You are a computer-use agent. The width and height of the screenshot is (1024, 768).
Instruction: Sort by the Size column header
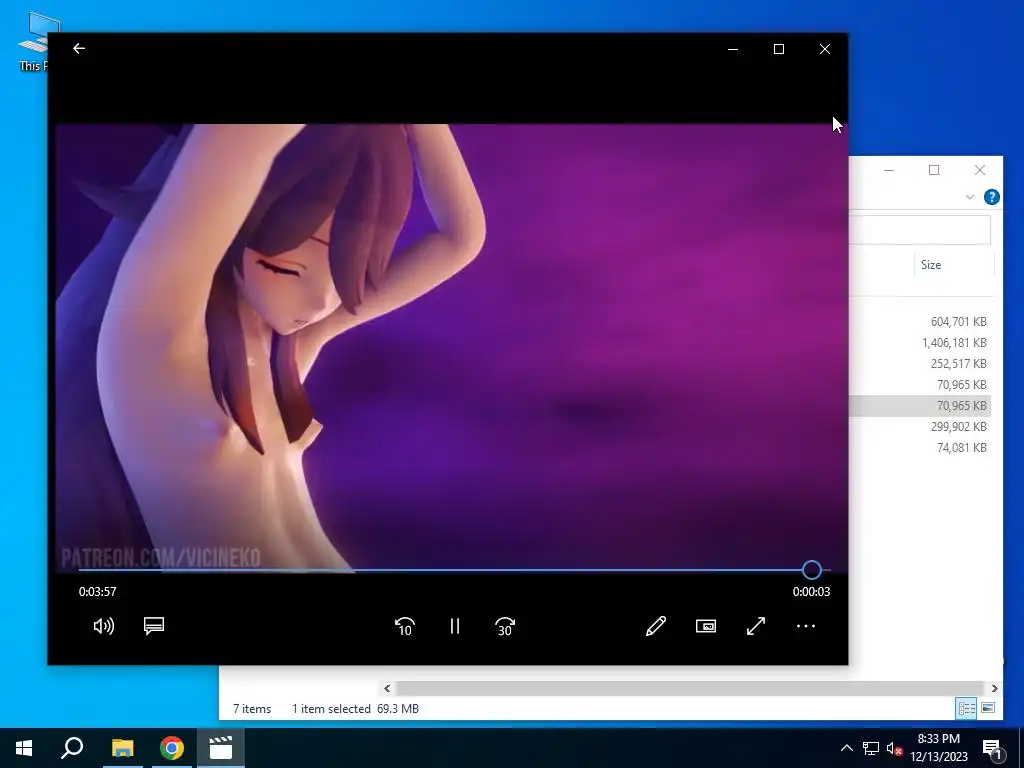point(931,264)
